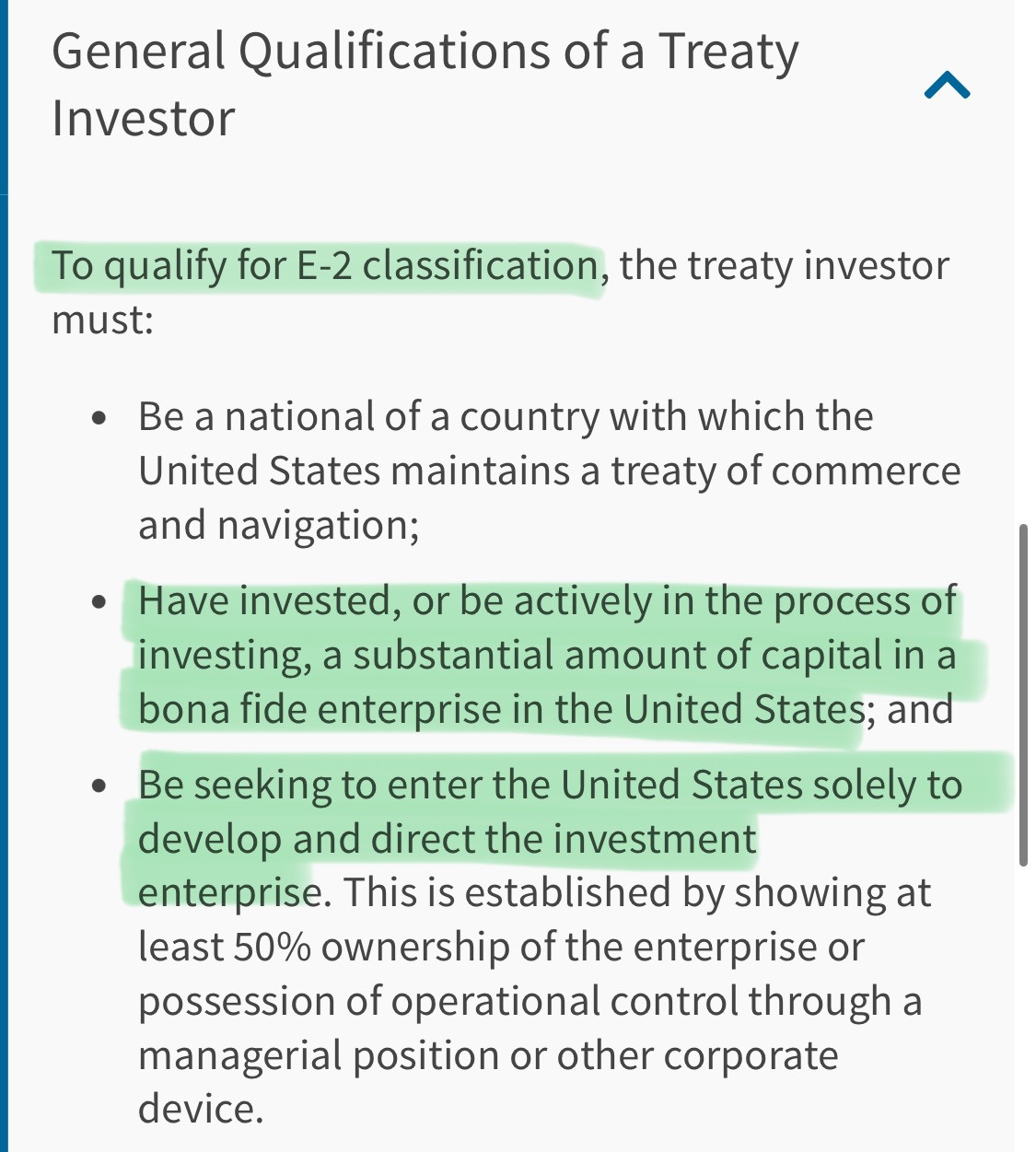This screenshot has height=1152, width=1036.
Task: Click the word 'must:' below the highlight
Action: pos(102,320)
